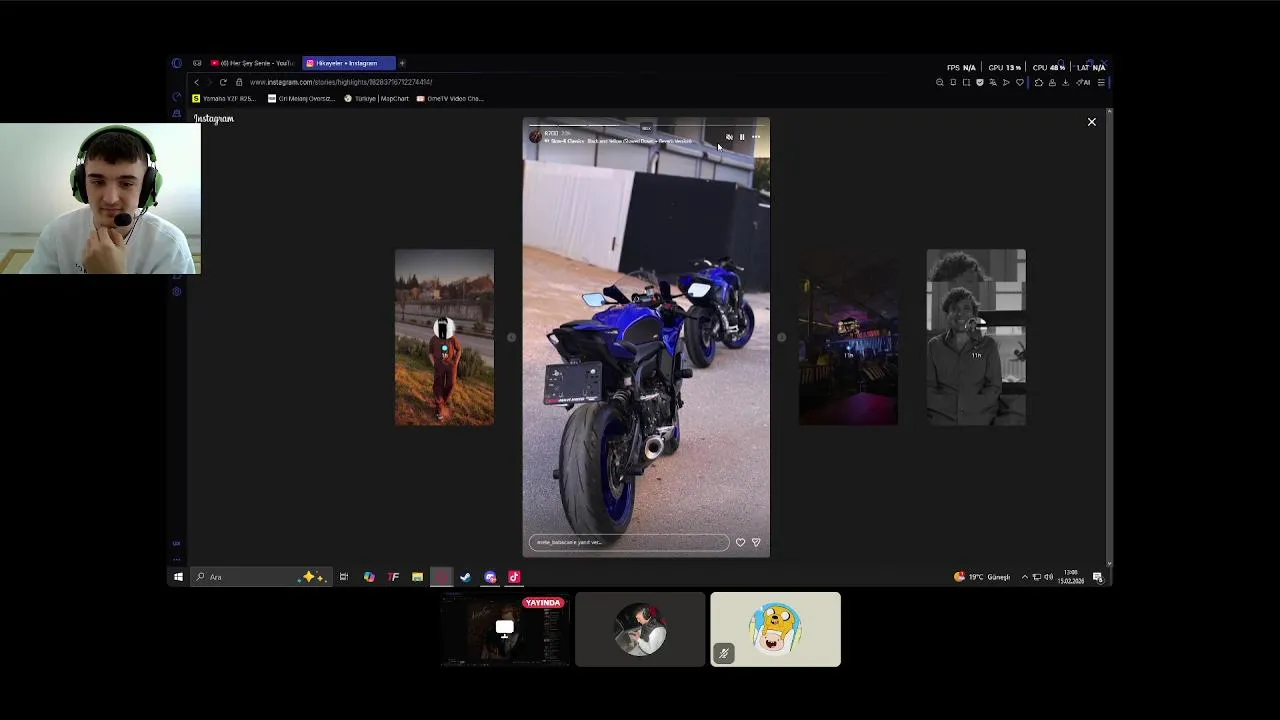Screen dimensions: 1280x720
Task: Select the middle participant avatar tile
Action: [x=640, y=629]
